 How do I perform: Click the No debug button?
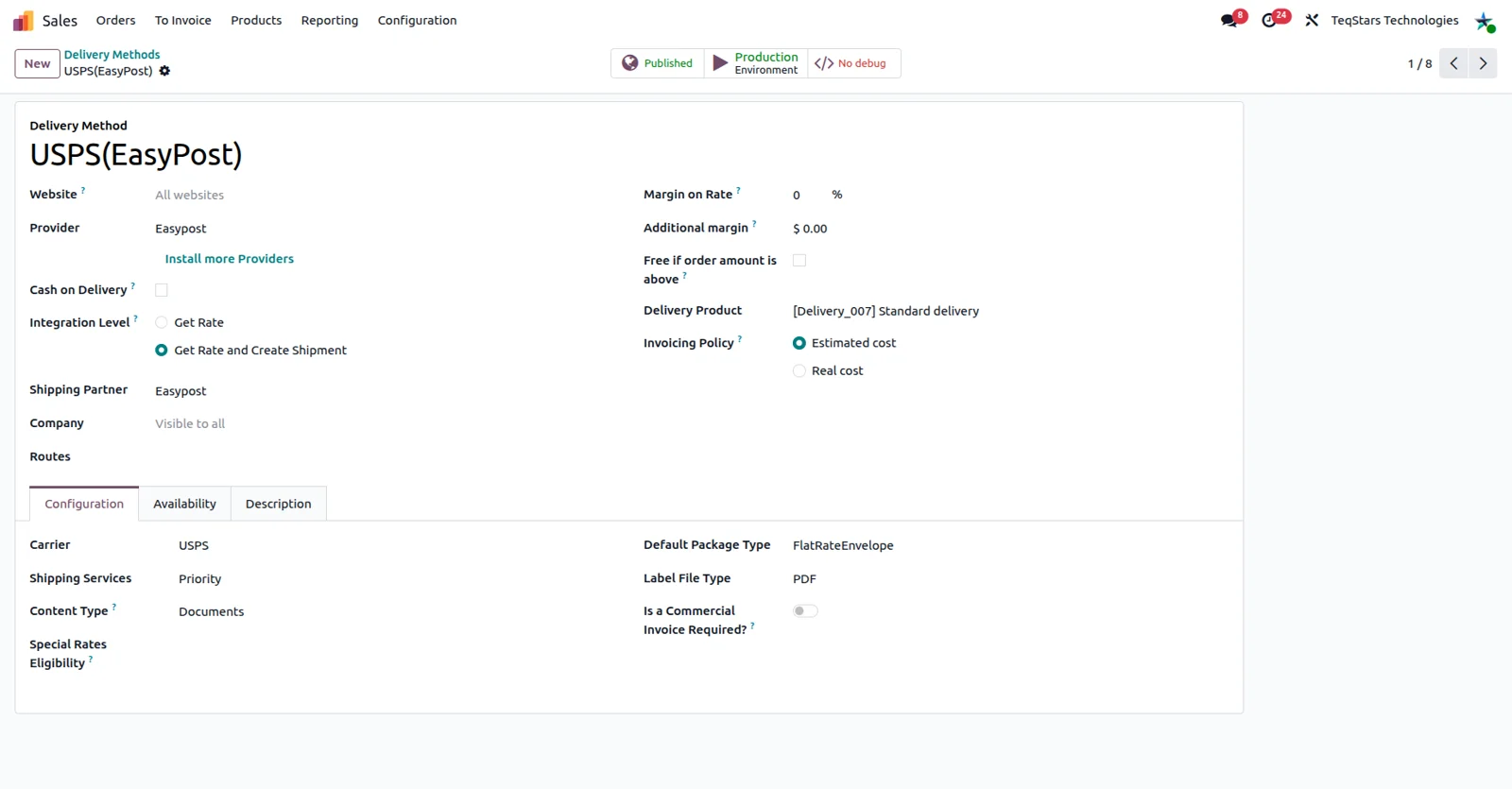pos(853,63)
